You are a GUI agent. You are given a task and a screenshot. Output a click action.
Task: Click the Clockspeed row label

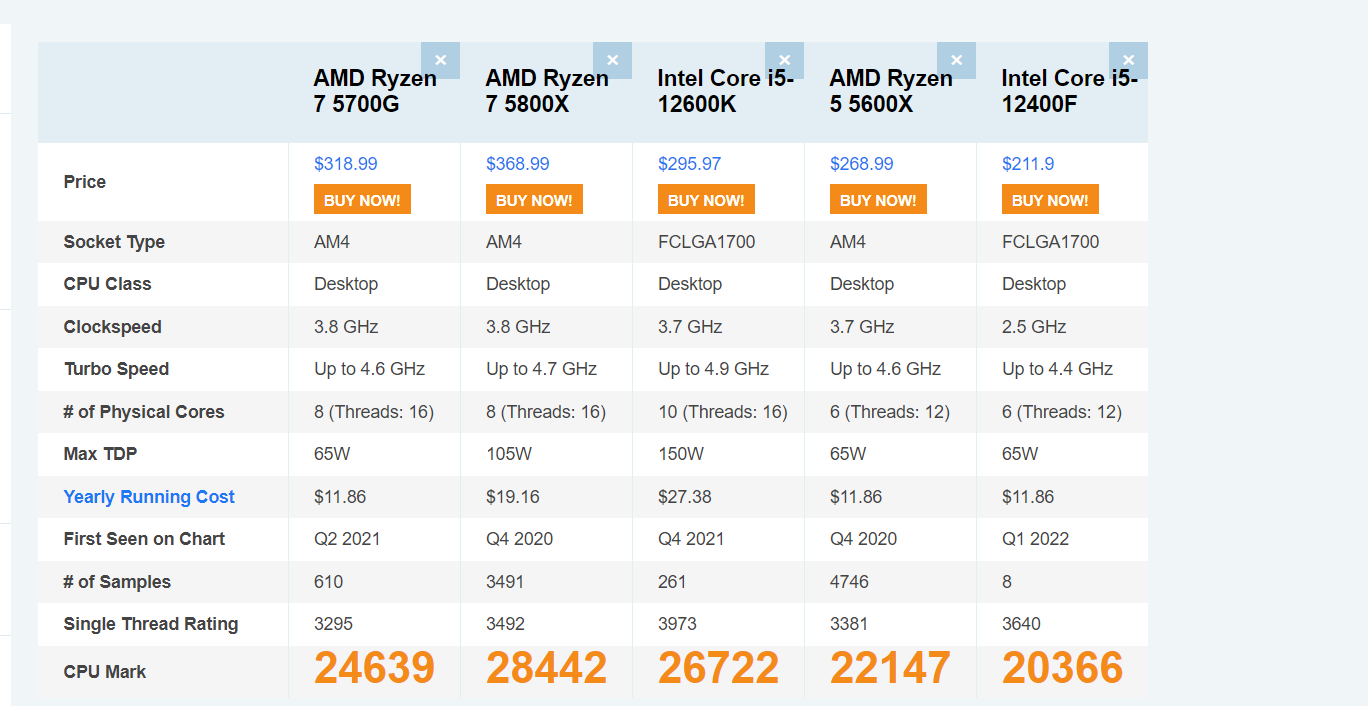point(112,327)
